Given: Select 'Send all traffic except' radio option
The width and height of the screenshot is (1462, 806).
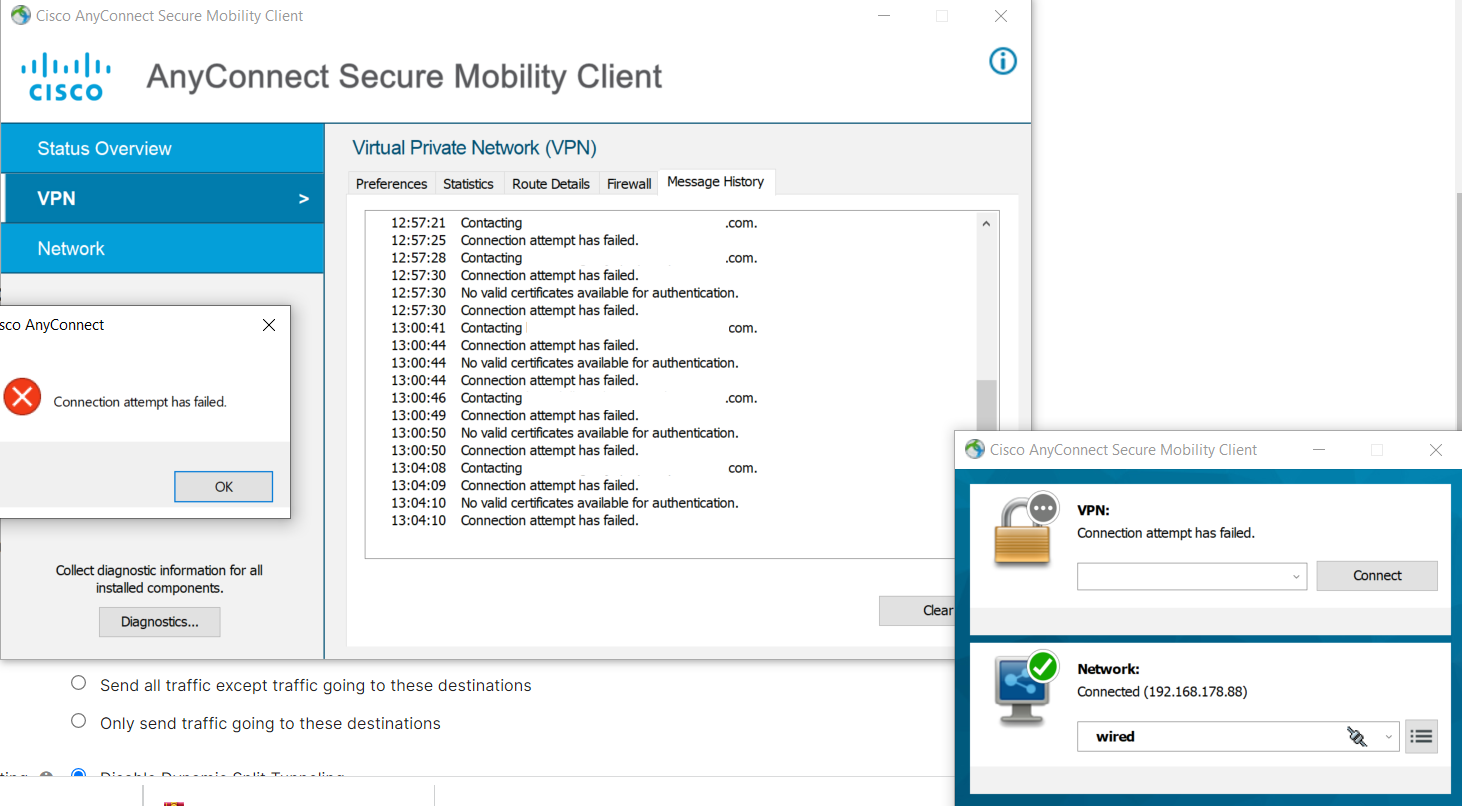Looking at the screenshot, I should coord(79,683).
